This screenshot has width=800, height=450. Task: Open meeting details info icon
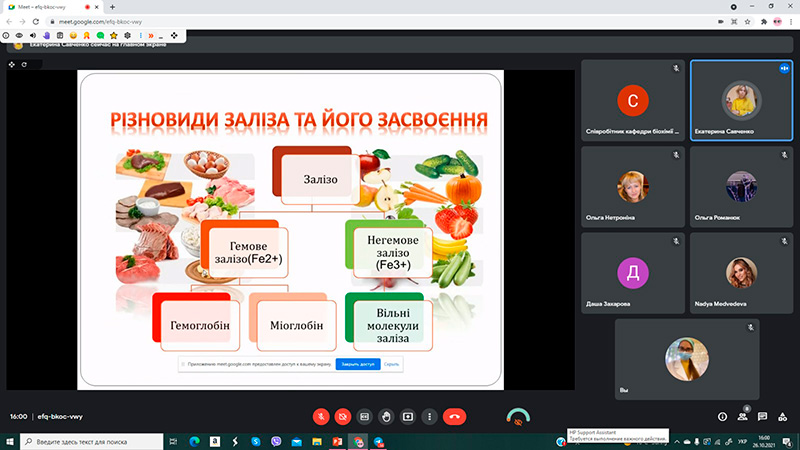click(723, 416)
